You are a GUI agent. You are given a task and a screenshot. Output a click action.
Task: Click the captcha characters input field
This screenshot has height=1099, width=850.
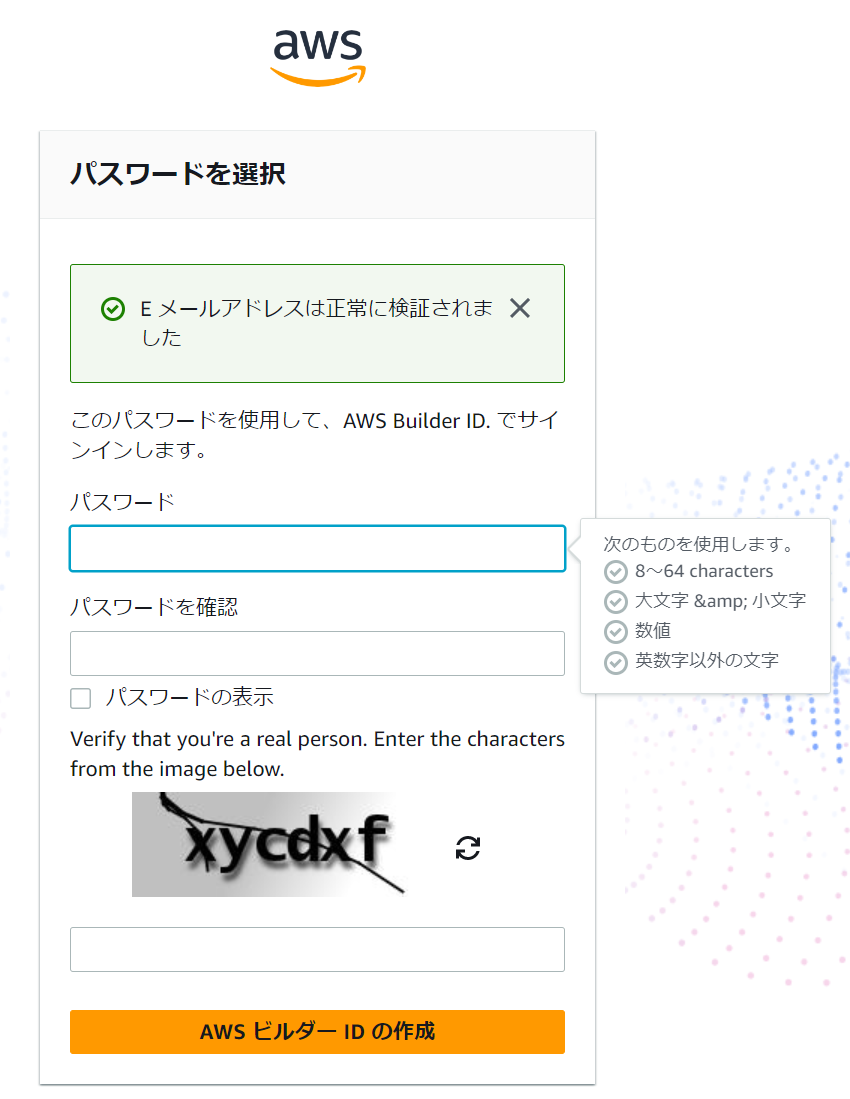[317, 950]
